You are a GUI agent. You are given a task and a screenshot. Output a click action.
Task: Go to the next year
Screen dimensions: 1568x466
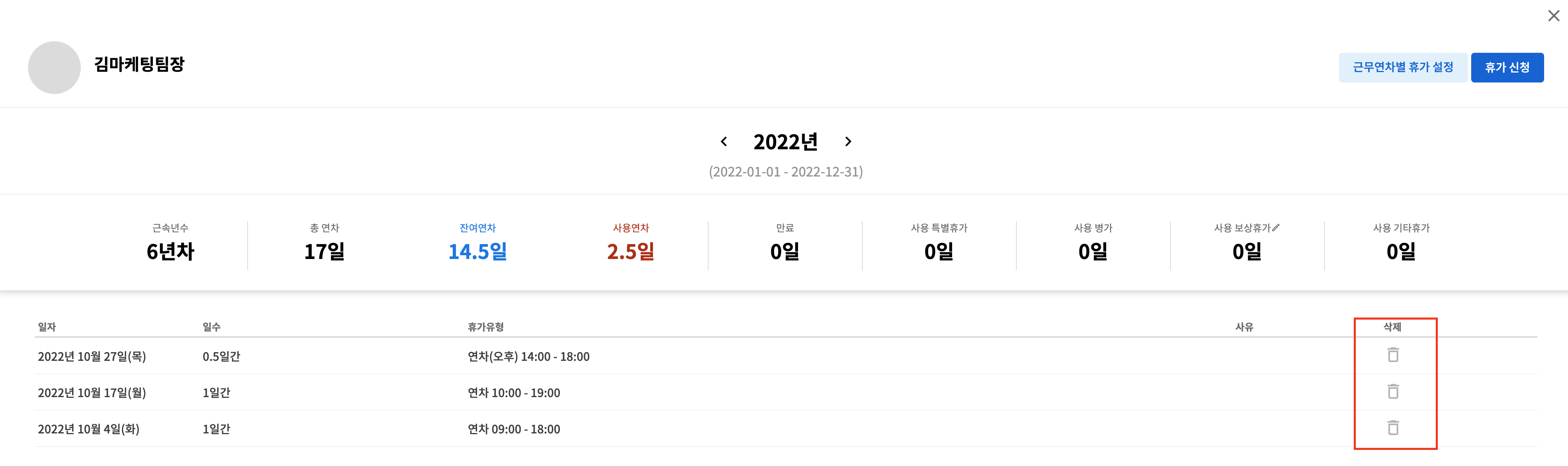848,141
